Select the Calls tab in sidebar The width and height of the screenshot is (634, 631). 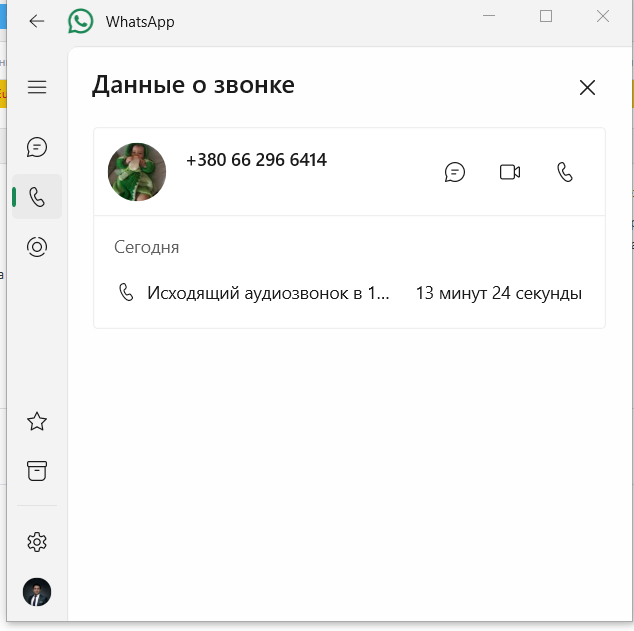click(x=37, y=197)
